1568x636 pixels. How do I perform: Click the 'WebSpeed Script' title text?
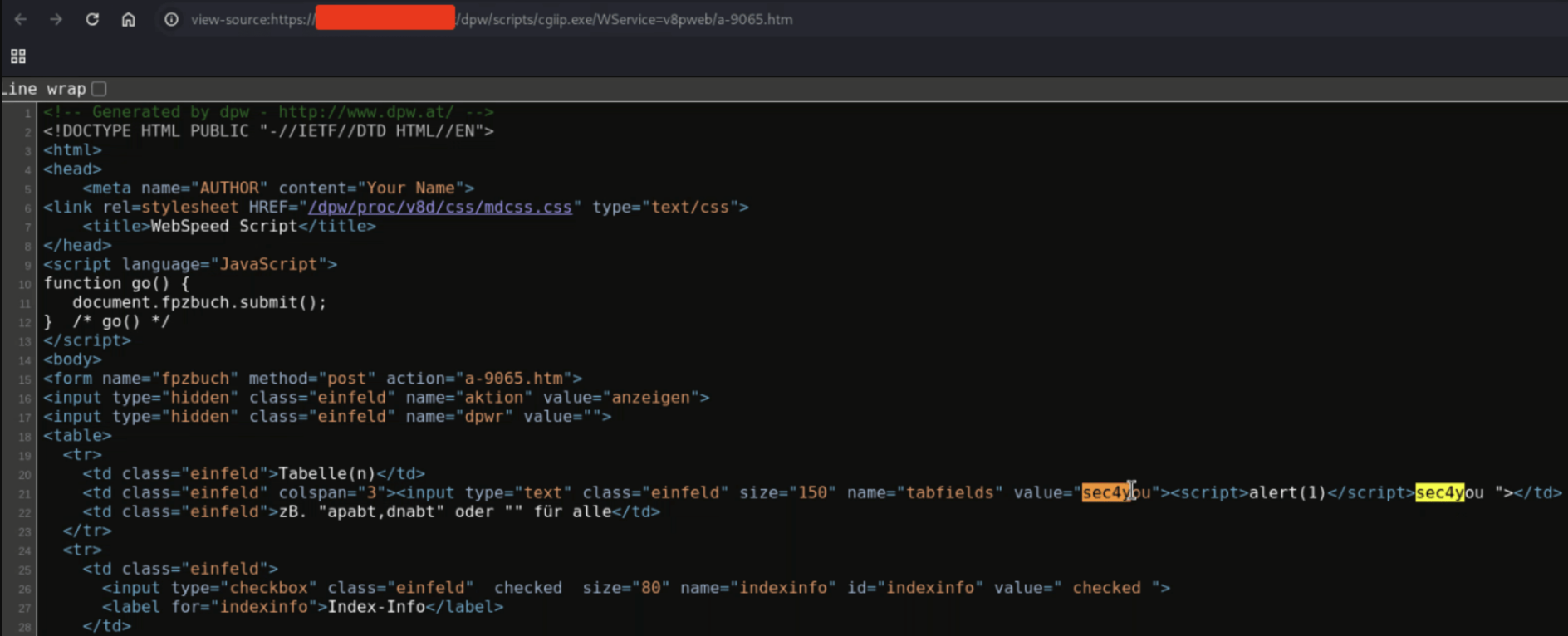coord(223,227)
